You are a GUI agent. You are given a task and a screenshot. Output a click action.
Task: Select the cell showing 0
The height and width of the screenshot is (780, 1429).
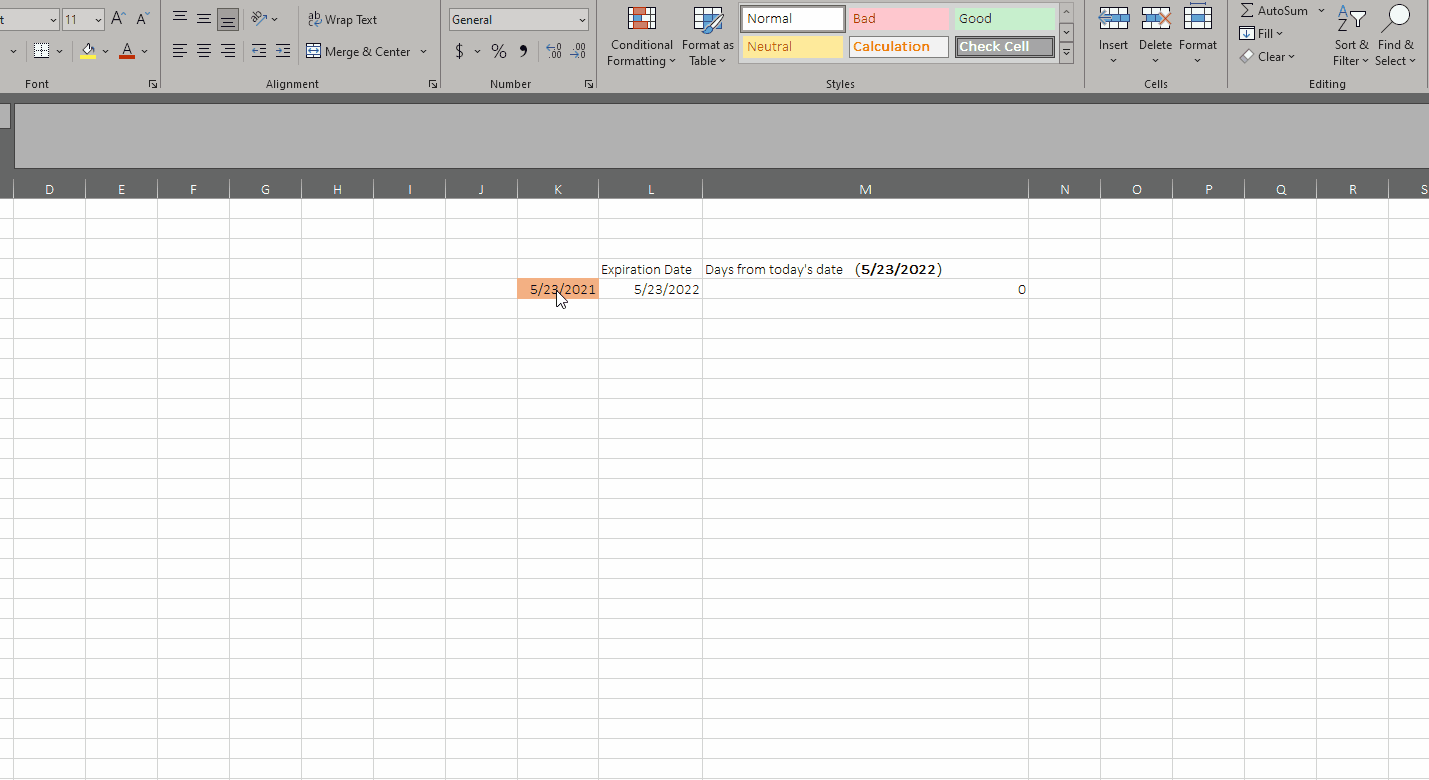(x=865, y=289)
